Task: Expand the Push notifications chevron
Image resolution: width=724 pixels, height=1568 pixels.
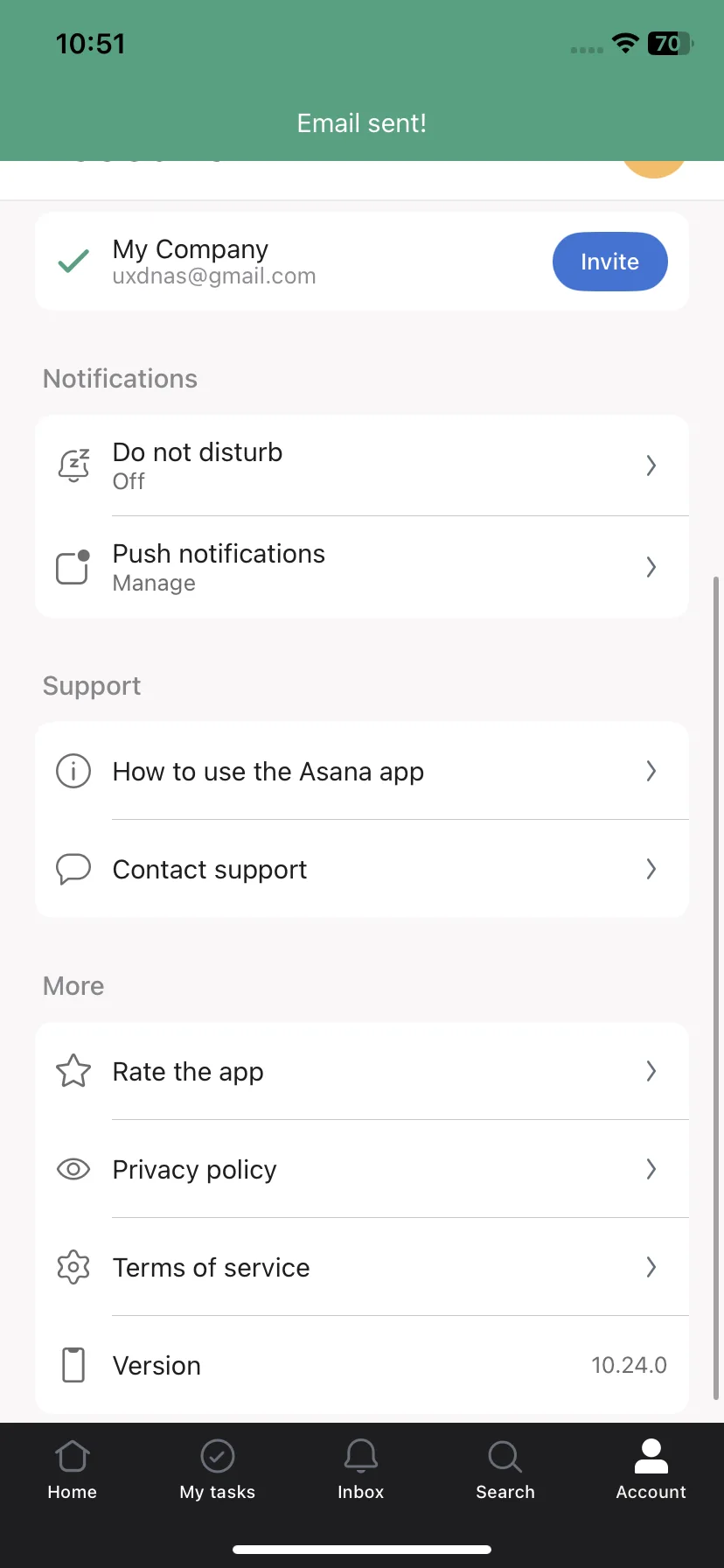Action: [651, 567]
